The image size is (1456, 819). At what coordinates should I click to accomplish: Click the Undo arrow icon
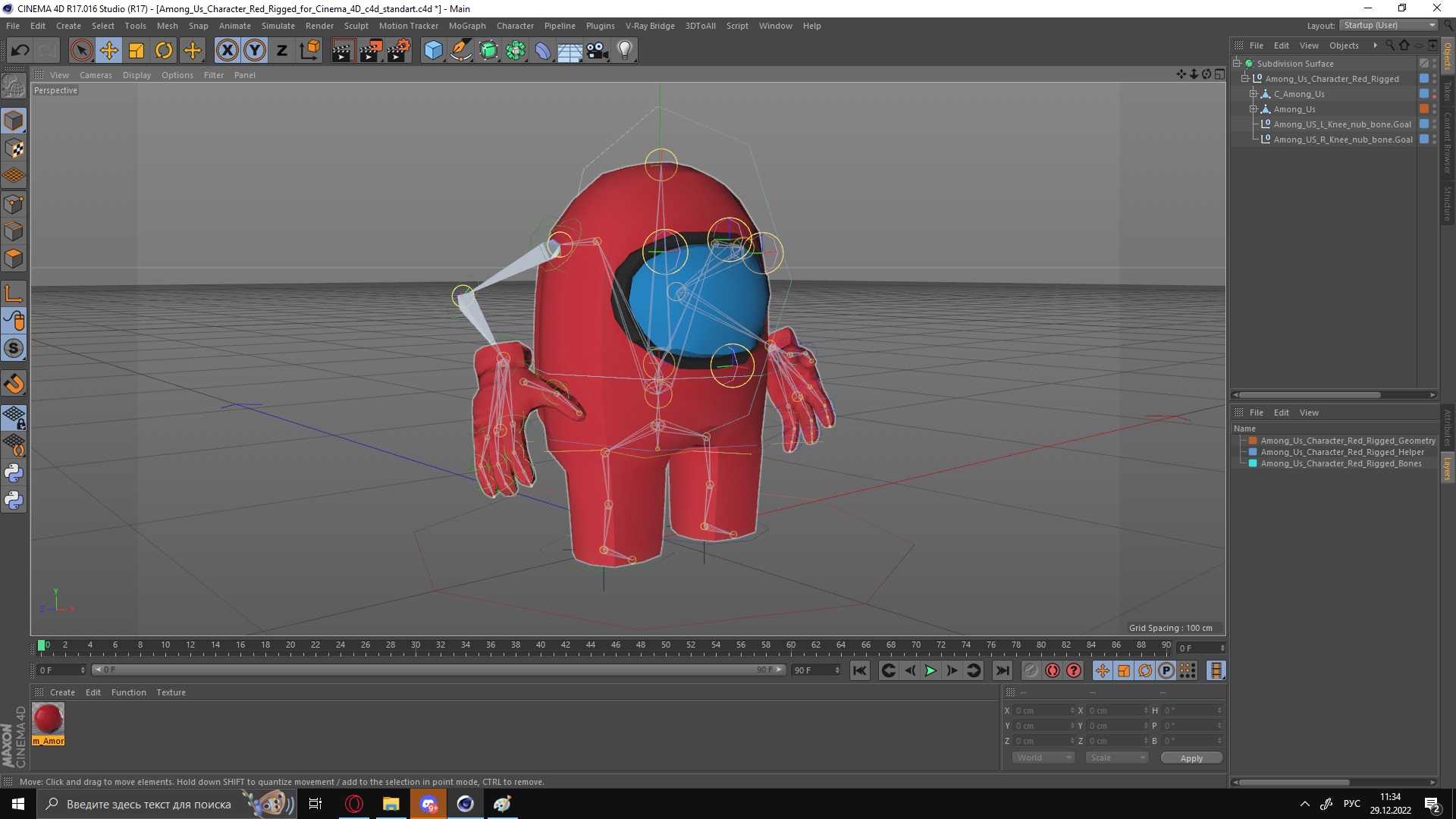20,51
